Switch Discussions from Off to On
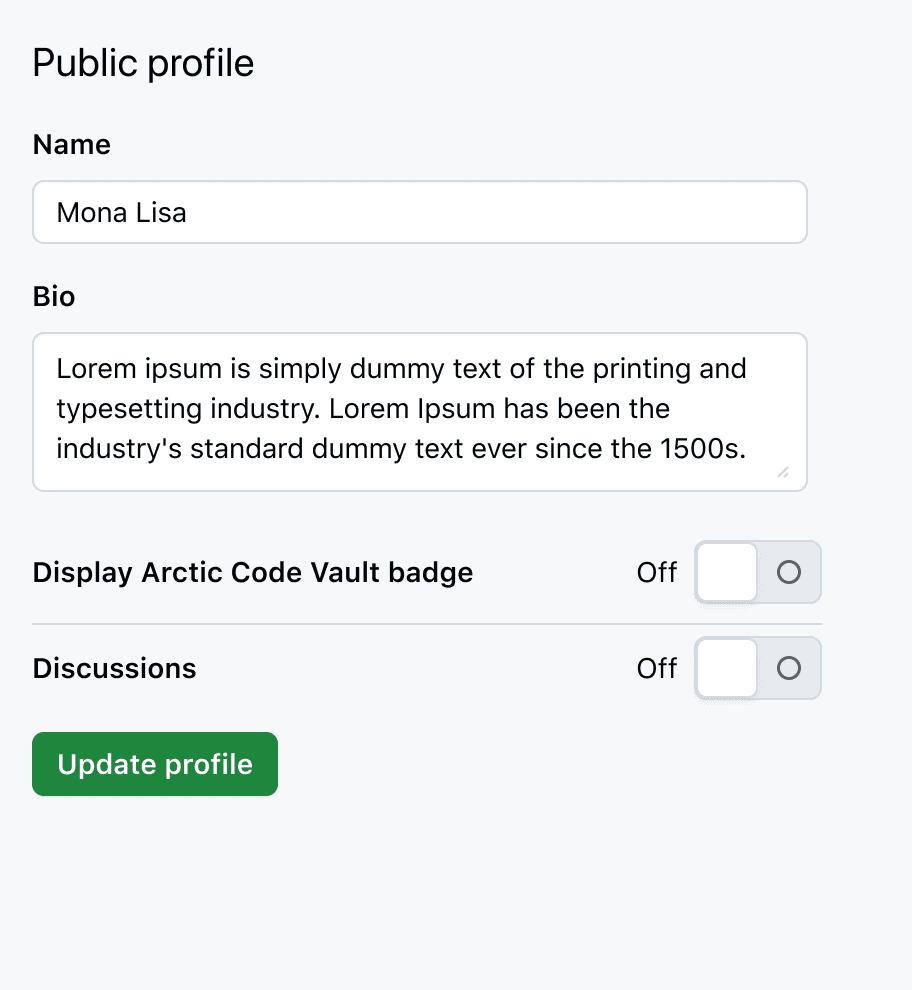912x990 pixels. [757, 668]
